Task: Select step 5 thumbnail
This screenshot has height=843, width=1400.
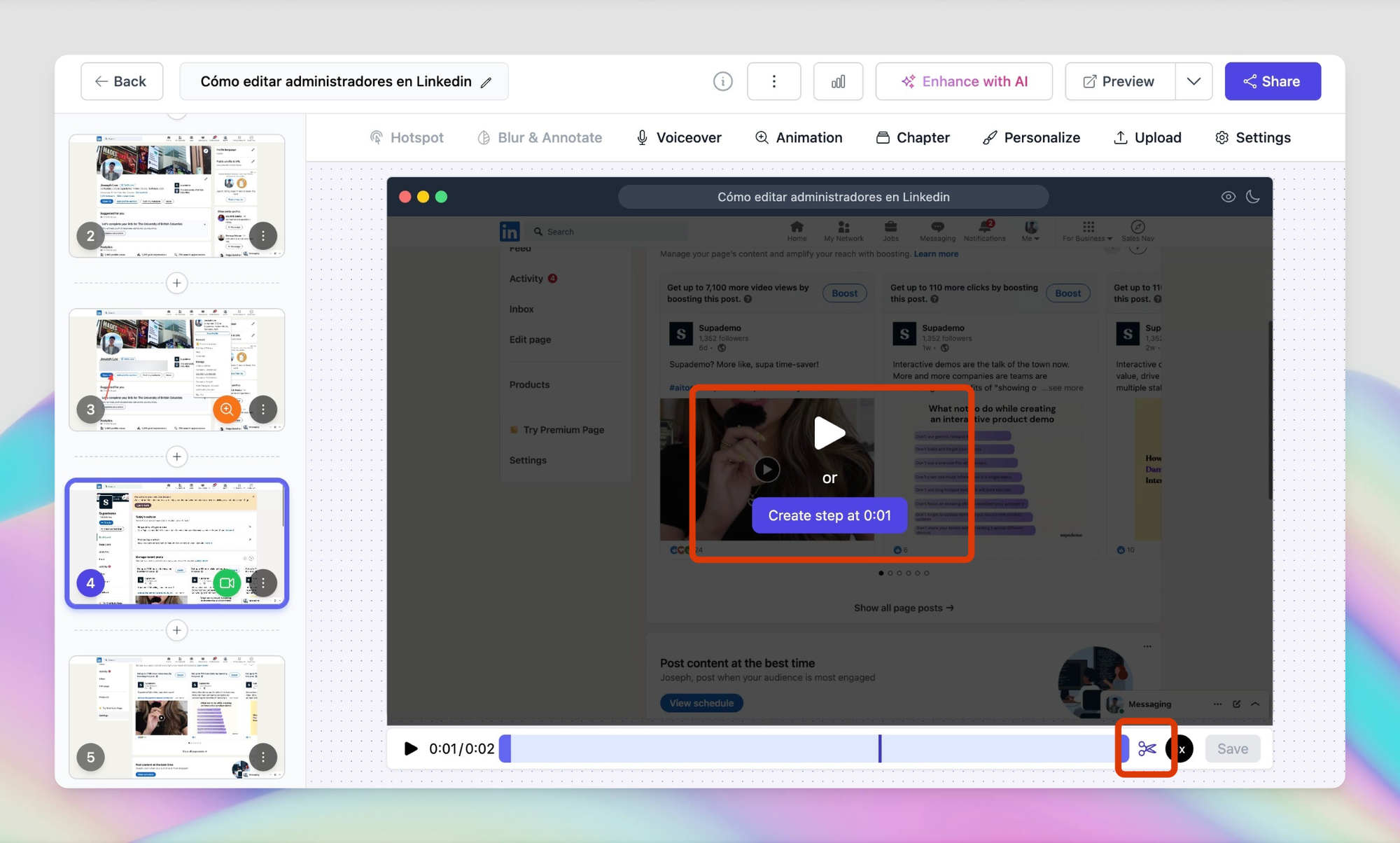Action: 176,717
